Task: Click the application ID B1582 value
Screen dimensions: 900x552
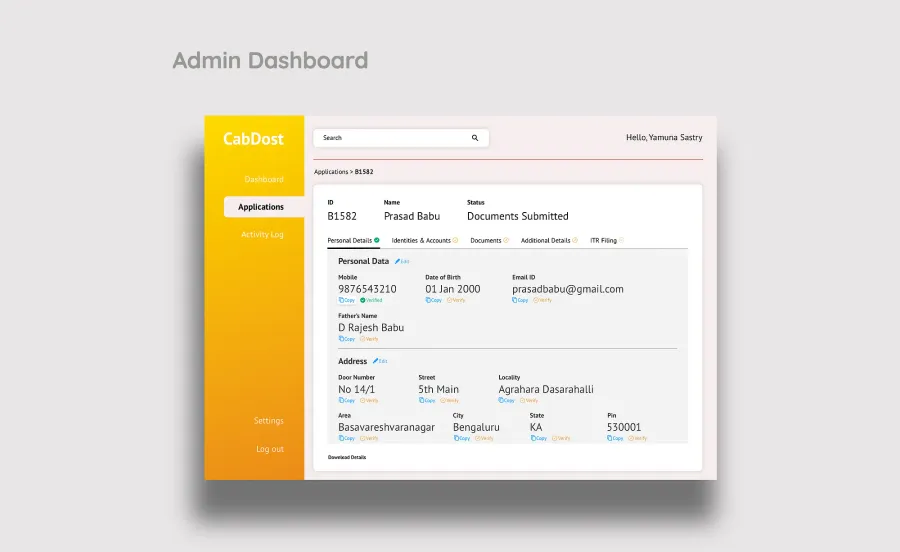Action: [342, 216]
